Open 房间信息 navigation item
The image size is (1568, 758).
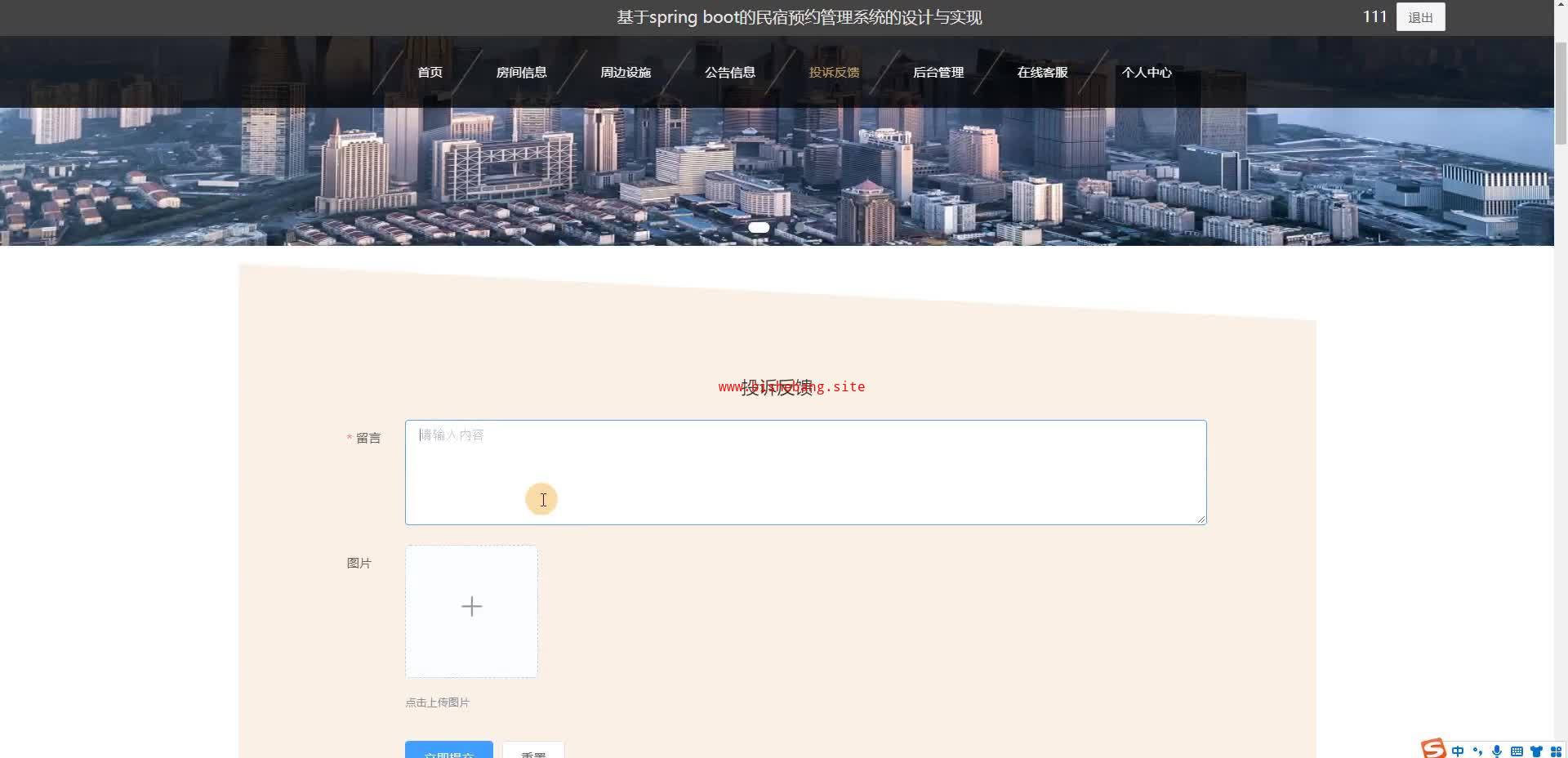[x=521, y=72]
